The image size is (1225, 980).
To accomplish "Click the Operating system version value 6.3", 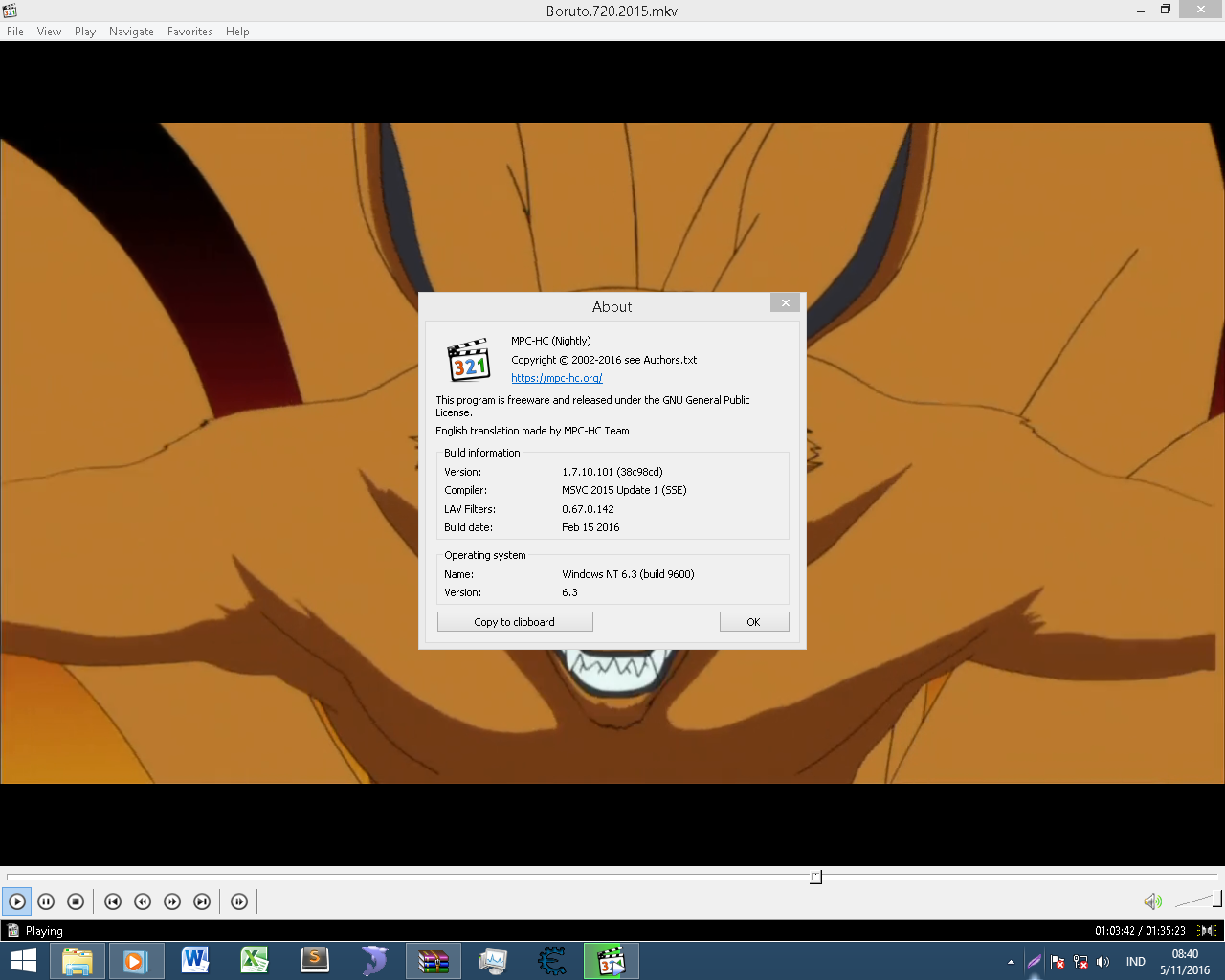I will point(570,592).
